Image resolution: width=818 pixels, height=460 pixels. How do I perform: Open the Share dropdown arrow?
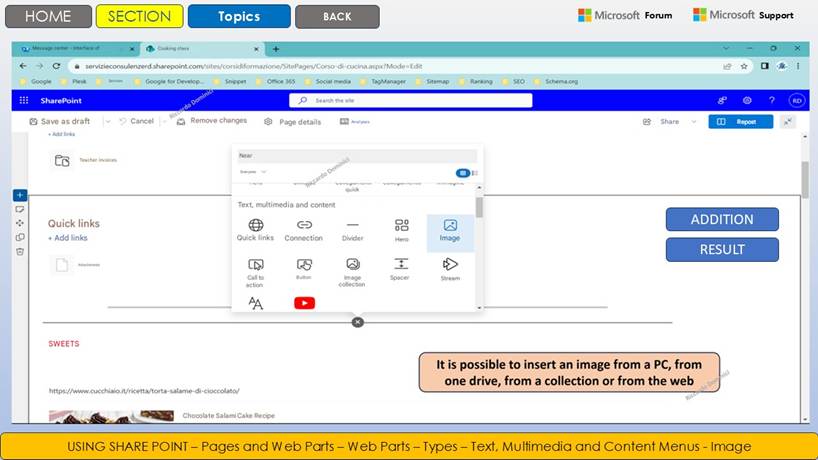click(x=694, y=122)
